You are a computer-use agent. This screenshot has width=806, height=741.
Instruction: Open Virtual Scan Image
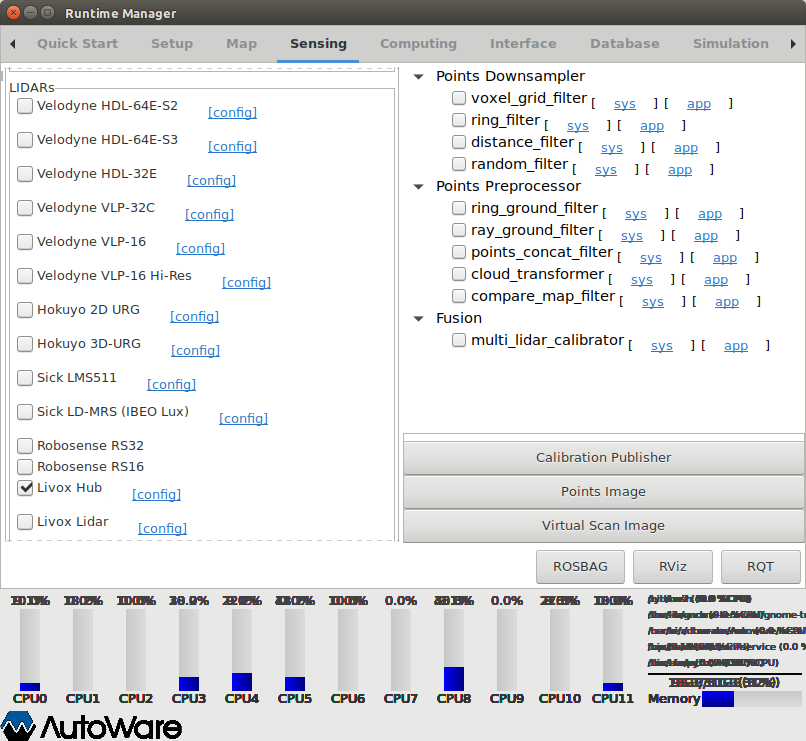pyautogui.click(x=603, y=525)
